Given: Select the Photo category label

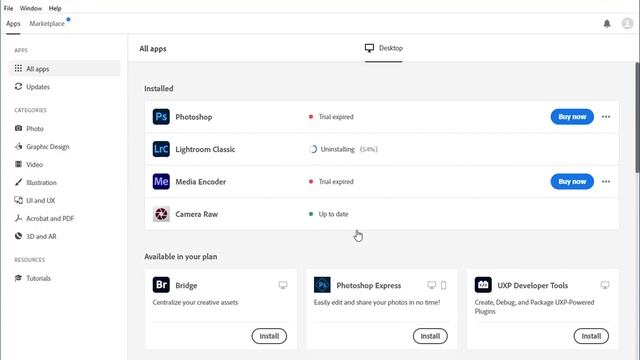Looking at the screenshot, I should pos(35,129).
